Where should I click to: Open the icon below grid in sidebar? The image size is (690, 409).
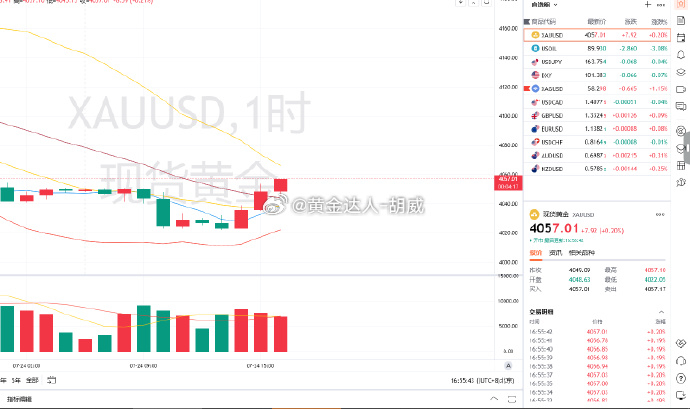pos(681,182)
